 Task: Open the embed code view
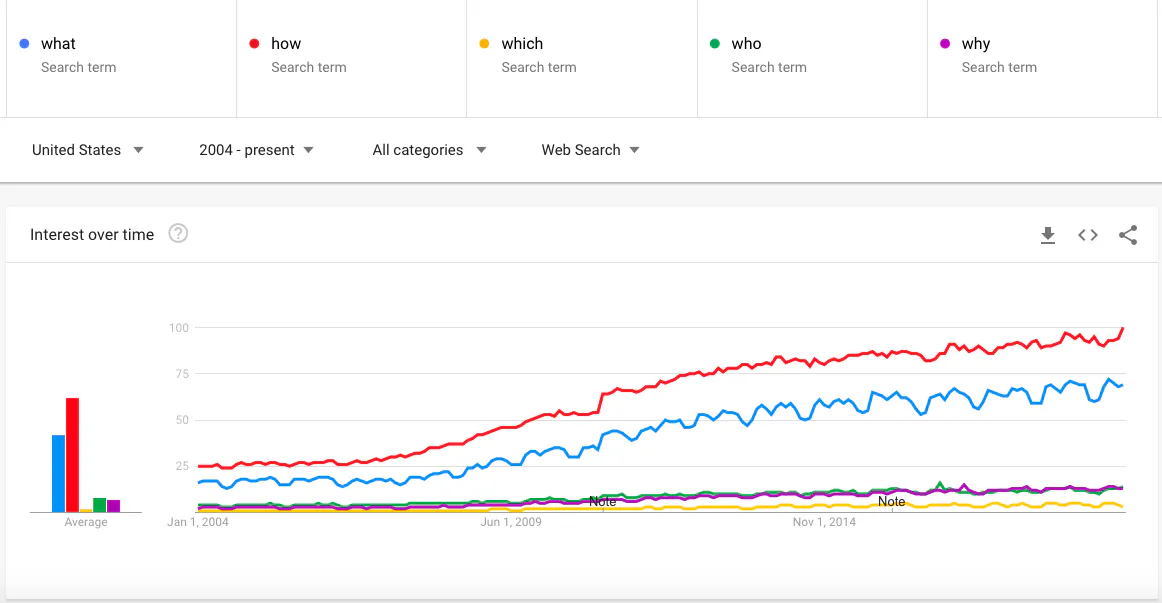(x=1088, y=235)
